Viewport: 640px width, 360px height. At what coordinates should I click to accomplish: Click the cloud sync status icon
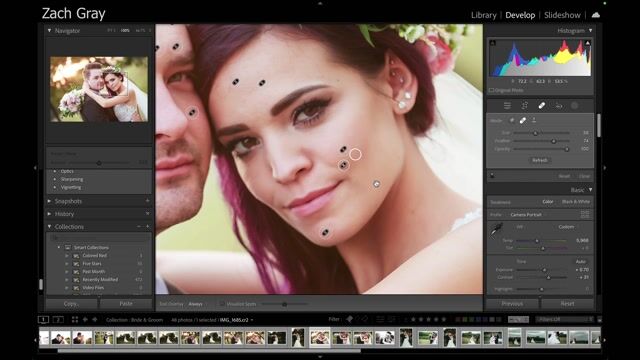tap(596, 15)
